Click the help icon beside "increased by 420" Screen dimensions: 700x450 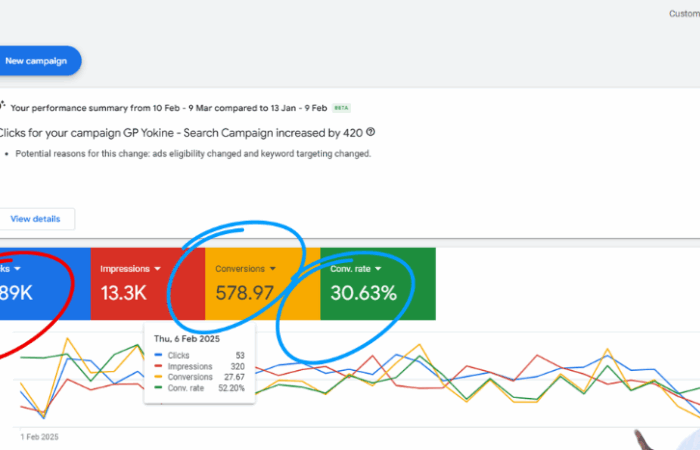tap(371, 131)
